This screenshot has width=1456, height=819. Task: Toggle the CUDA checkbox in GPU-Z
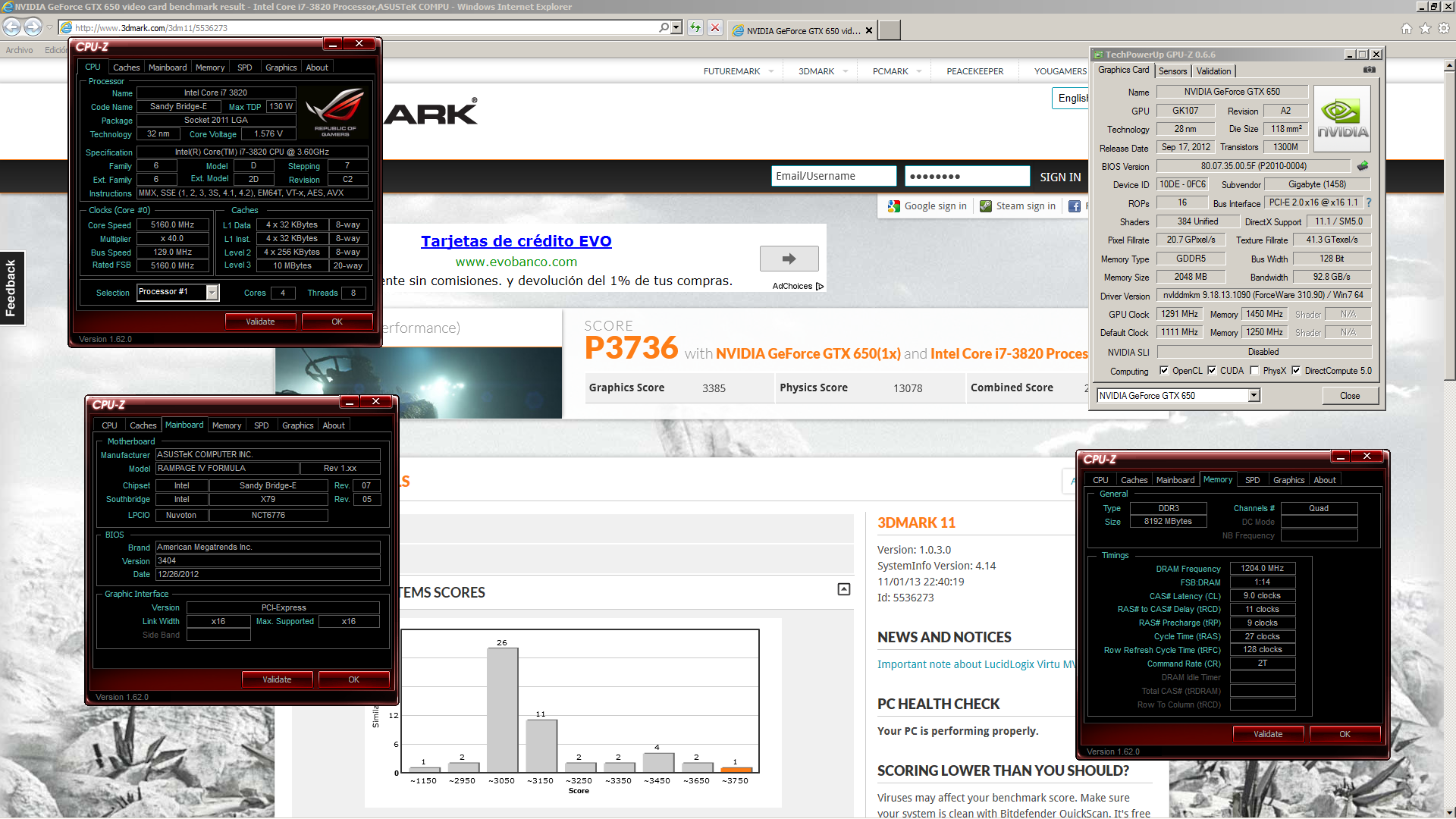pyautogui.click(x=1212, y=371)
